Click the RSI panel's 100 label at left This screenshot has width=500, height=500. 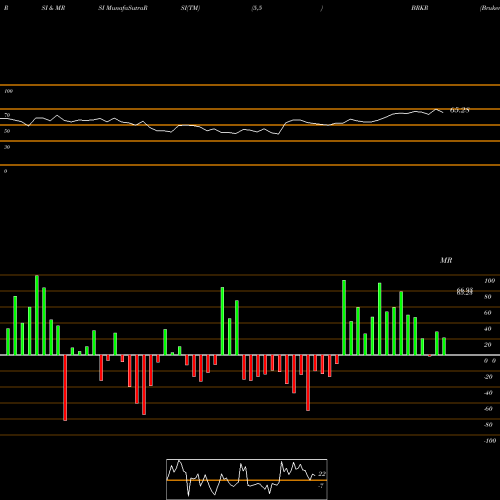[8, 91]
